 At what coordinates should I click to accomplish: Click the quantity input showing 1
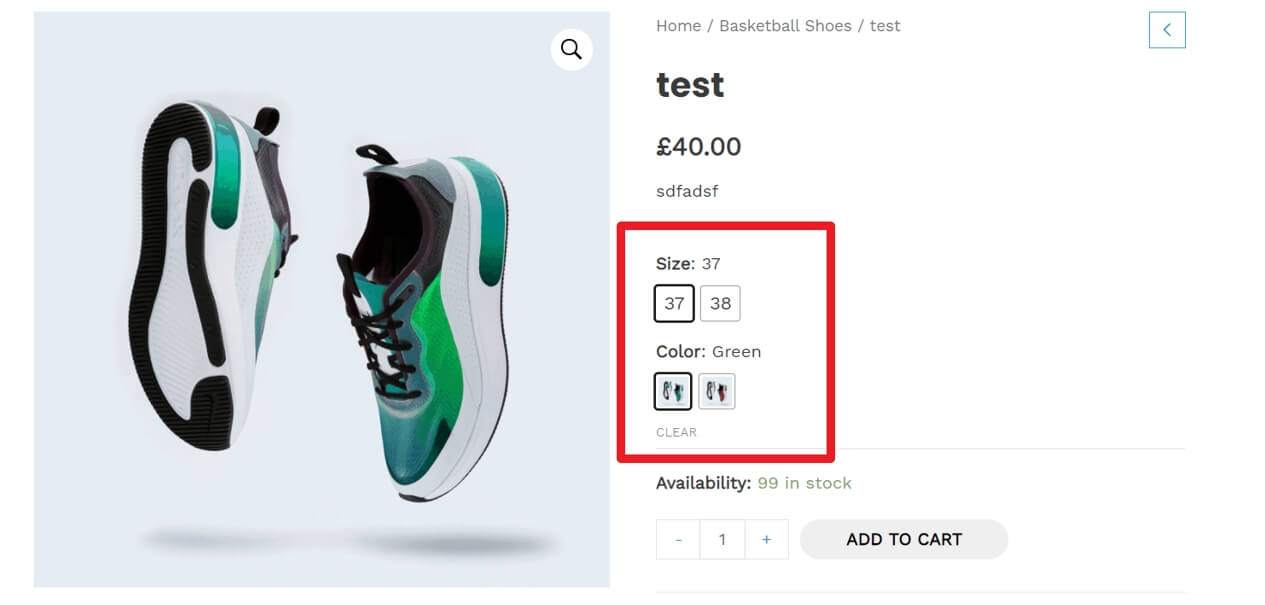[722, 539]
